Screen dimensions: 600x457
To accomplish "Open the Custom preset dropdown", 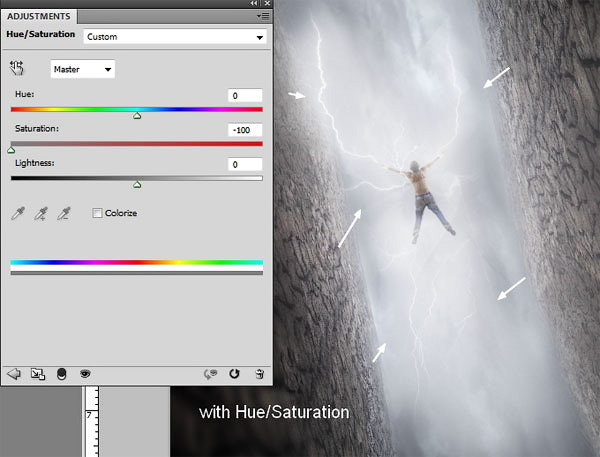I will [175, 37].
